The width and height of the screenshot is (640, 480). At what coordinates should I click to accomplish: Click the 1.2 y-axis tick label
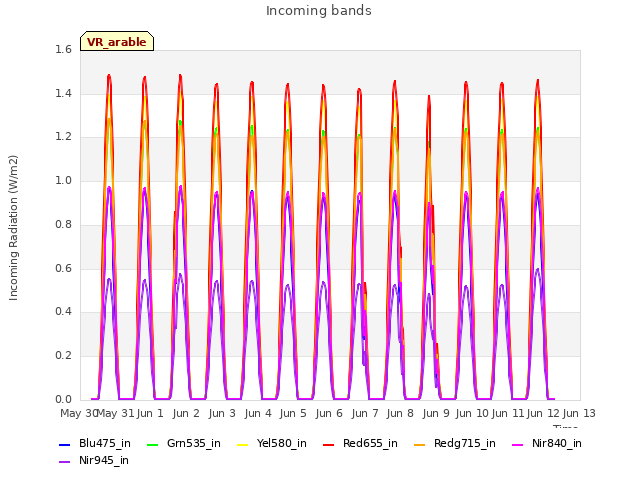tap(63, 137)
